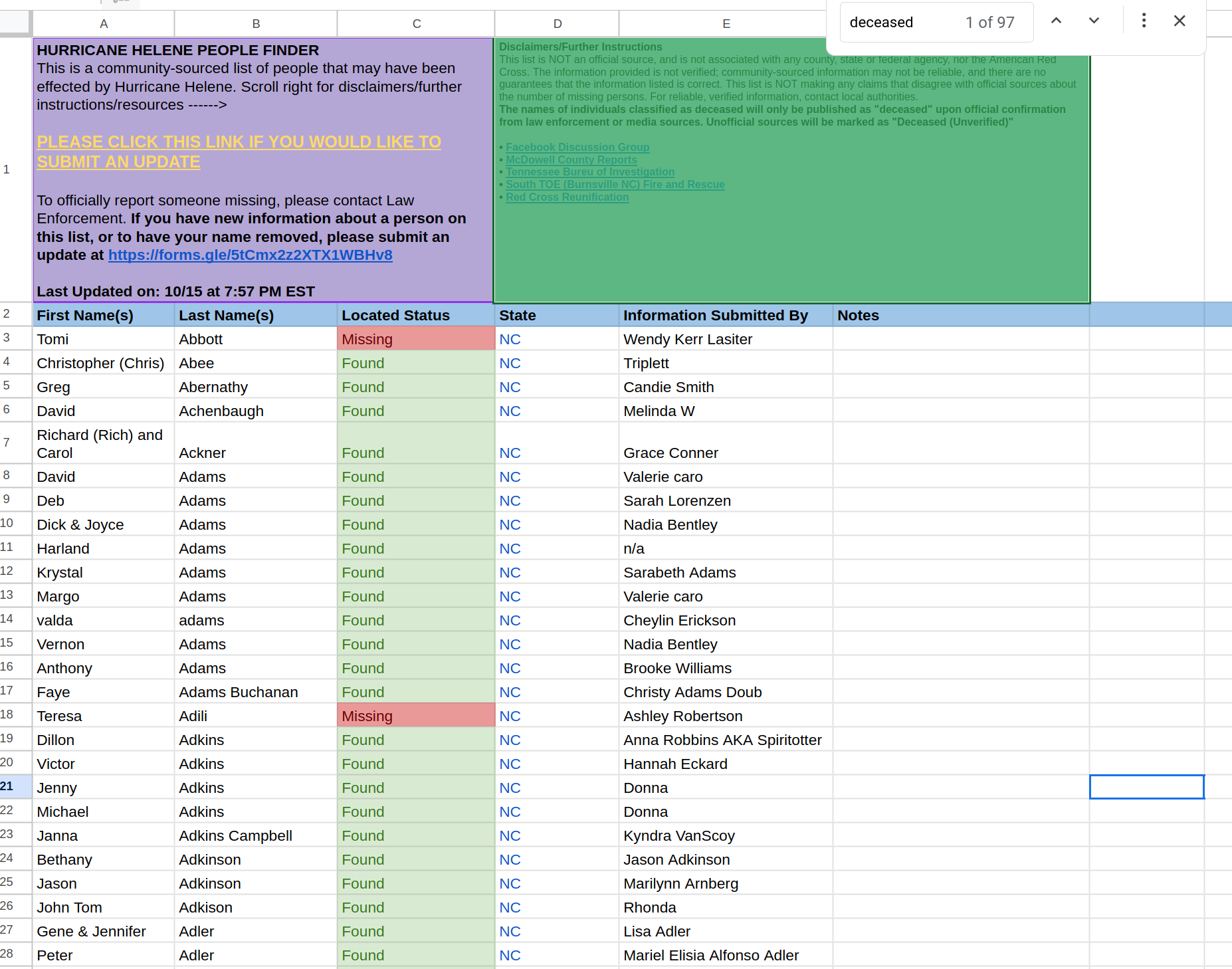Click the 'Abernathy' last name cell
The height and width of the screenshot is (969, 1232).
pos(256,387)
